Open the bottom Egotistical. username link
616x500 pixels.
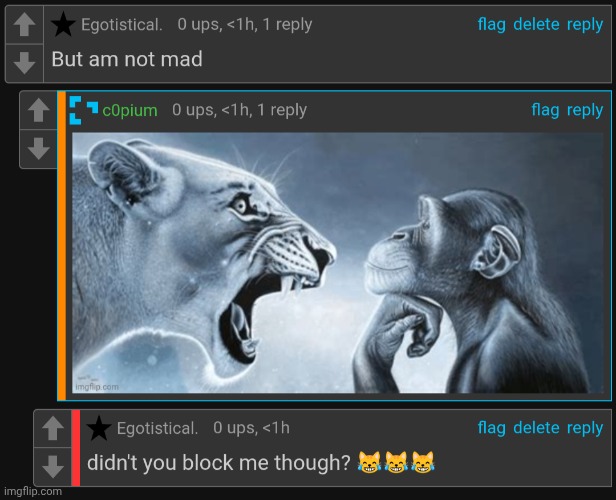pos(158,428)
